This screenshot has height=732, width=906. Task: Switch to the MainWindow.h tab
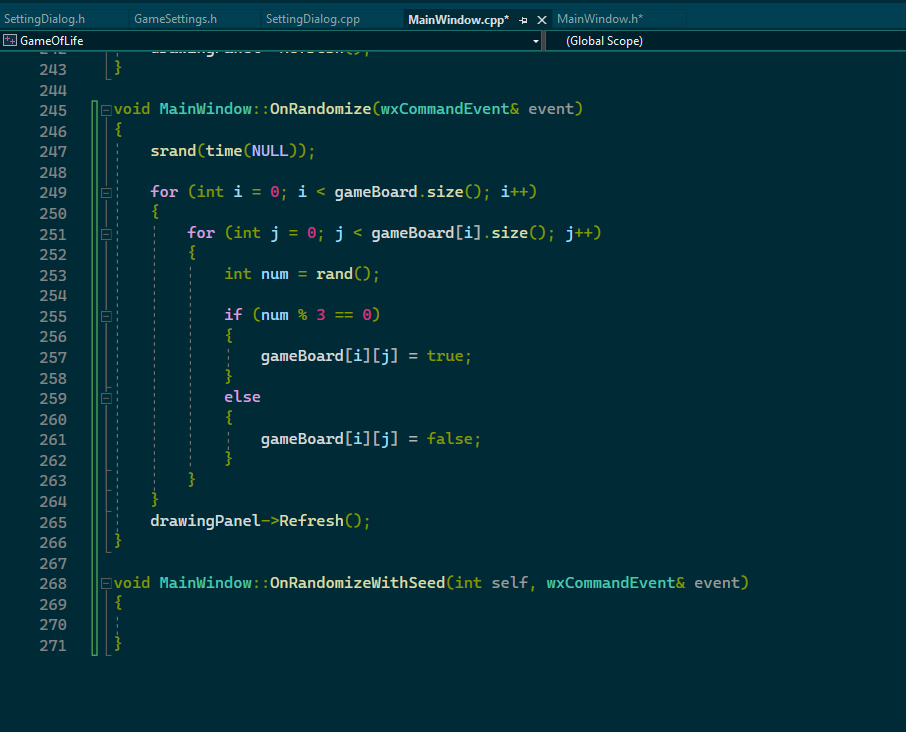(x=602, y=18)
